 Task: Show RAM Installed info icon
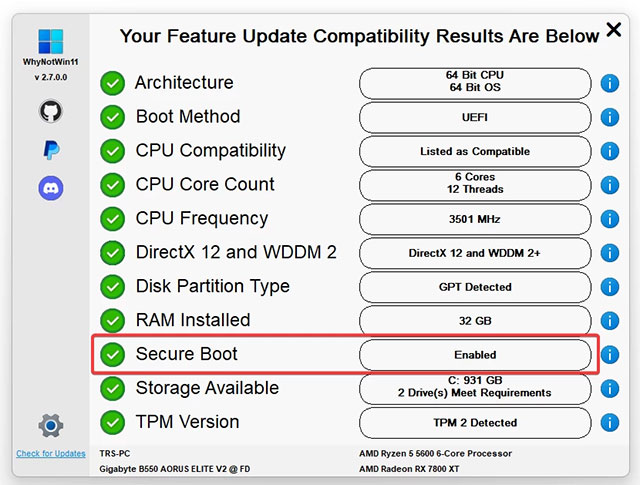pyautogui.click(x=610, y=321)
